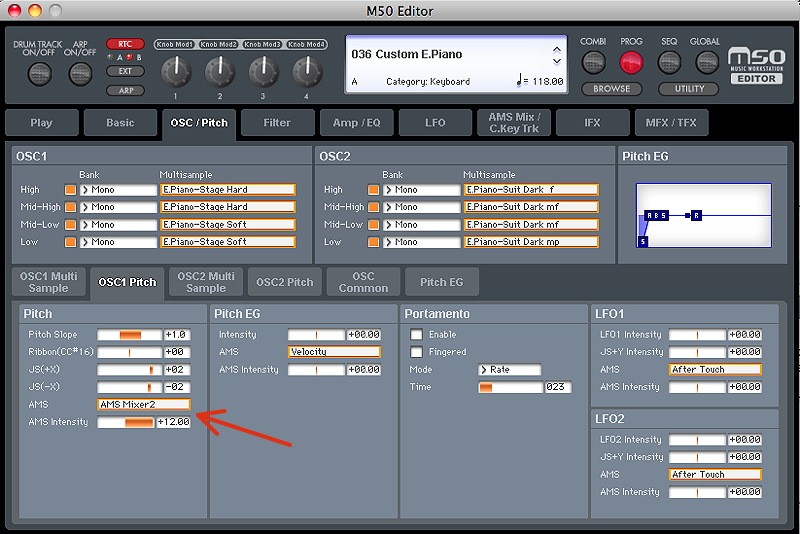
Task: Open the BROWSE button
Action: (x=612, y=89)
